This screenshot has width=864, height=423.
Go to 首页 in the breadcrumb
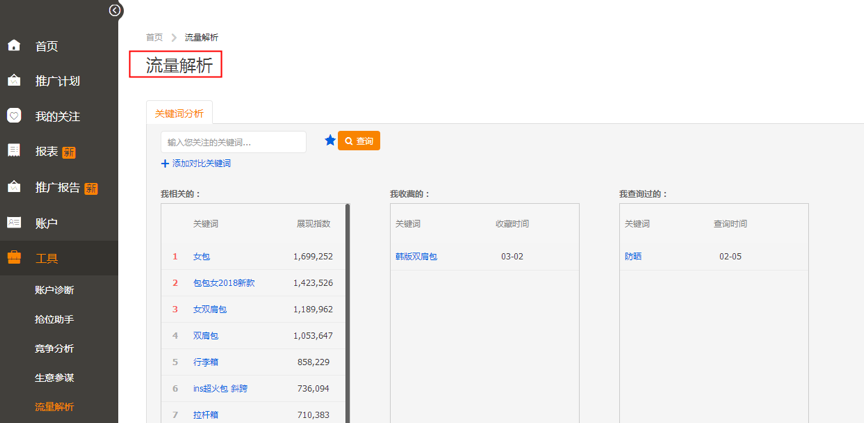pos(154,37)
